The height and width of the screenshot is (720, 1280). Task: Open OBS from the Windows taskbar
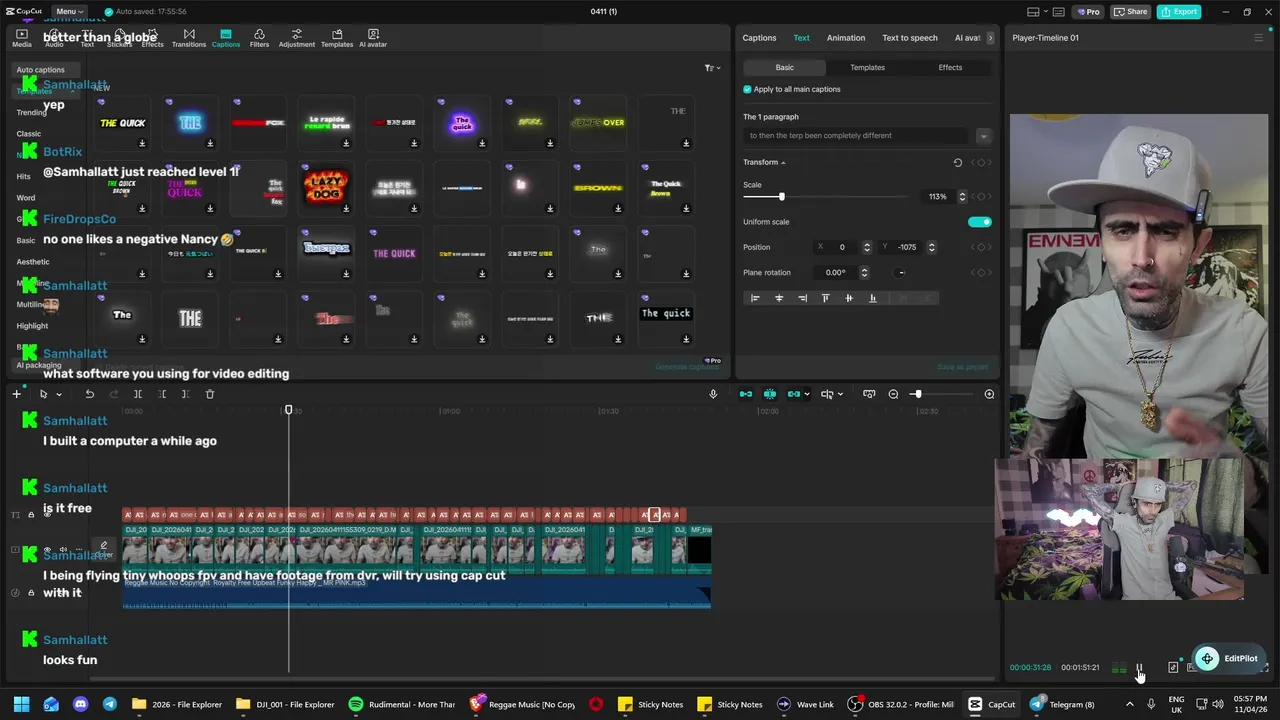(x=902, y=704)
